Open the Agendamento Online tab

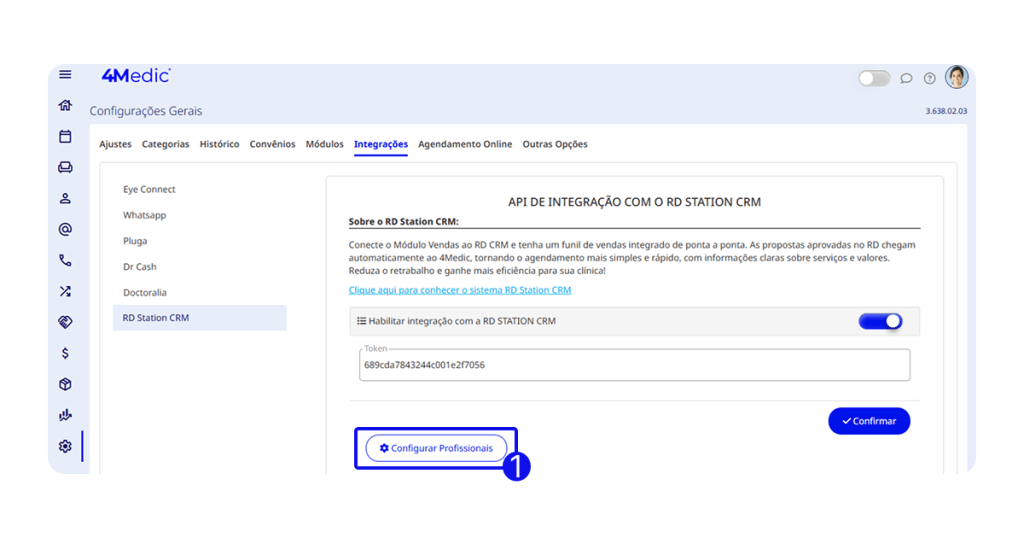[465, 144]
